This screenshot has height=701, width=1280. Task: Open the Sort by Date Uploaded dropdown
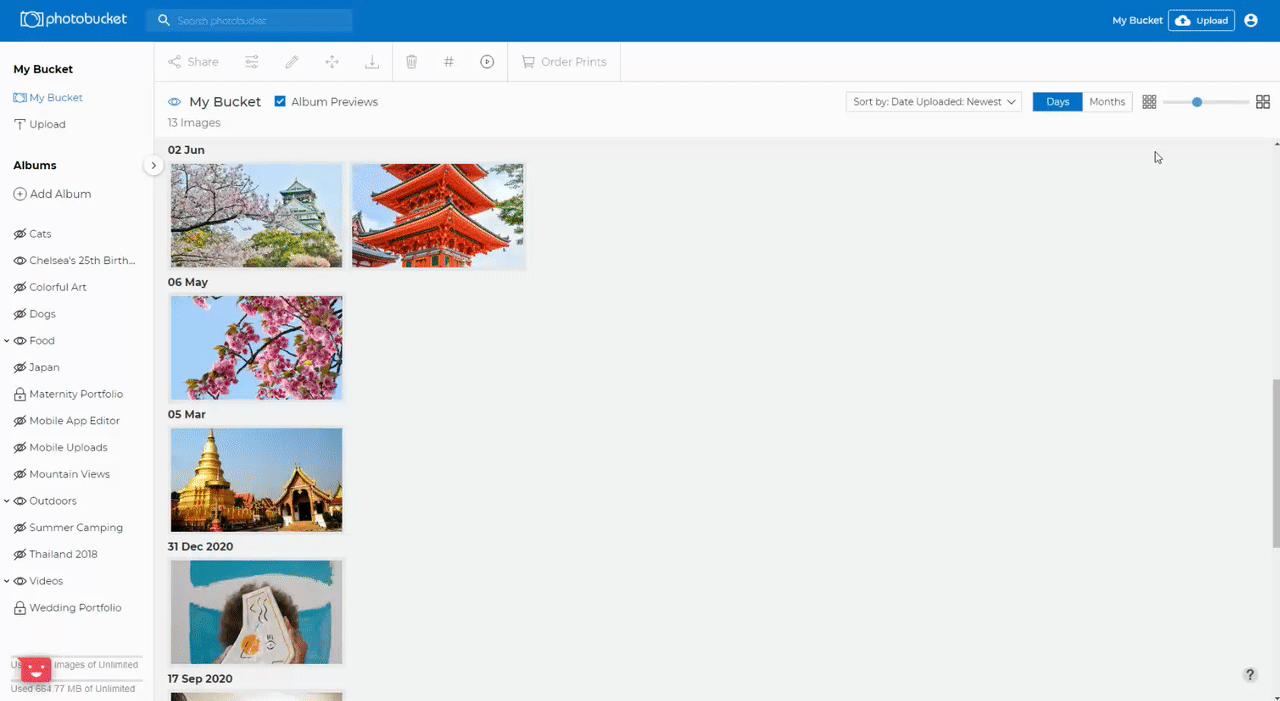point(934,102)
